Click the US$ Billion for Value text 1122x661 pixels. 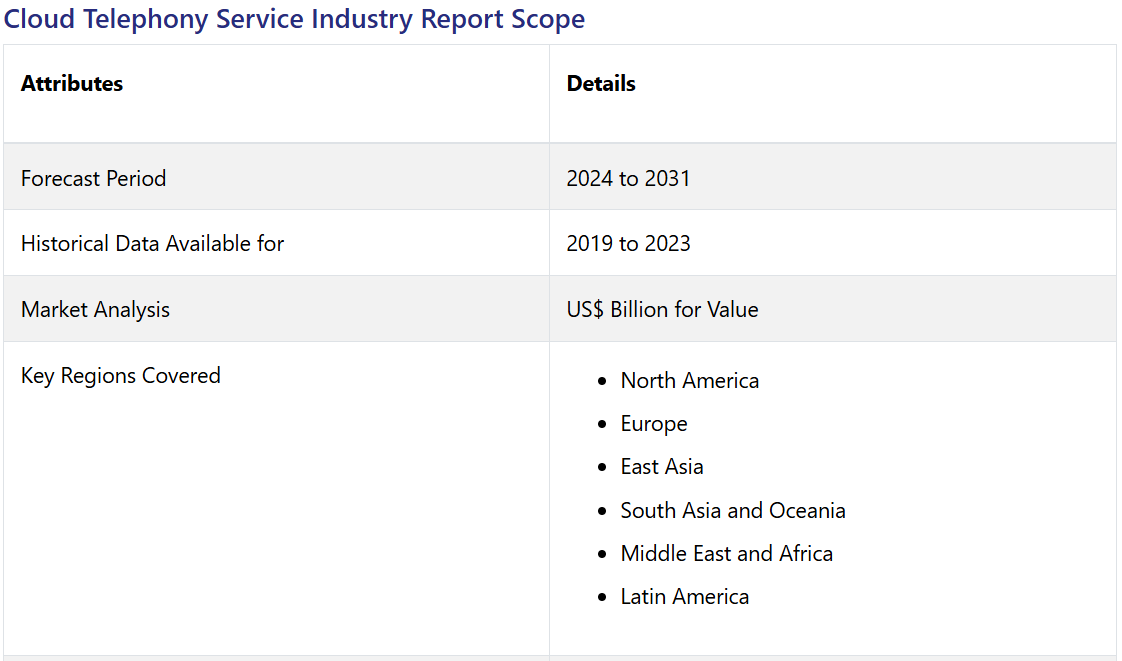tap(662, 309)
